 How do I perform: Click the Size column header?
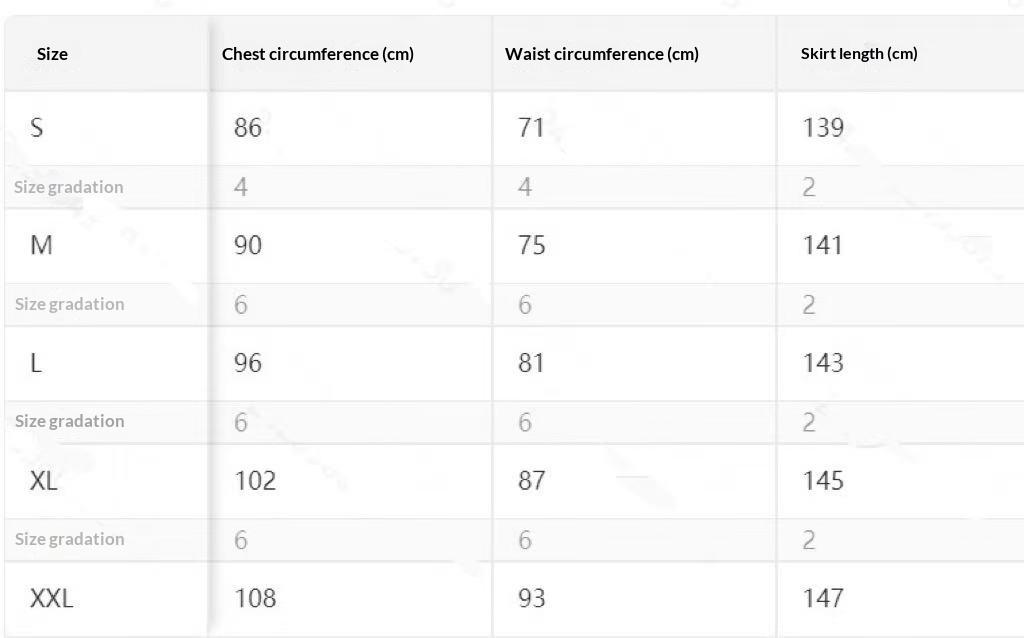click(52, 54)
